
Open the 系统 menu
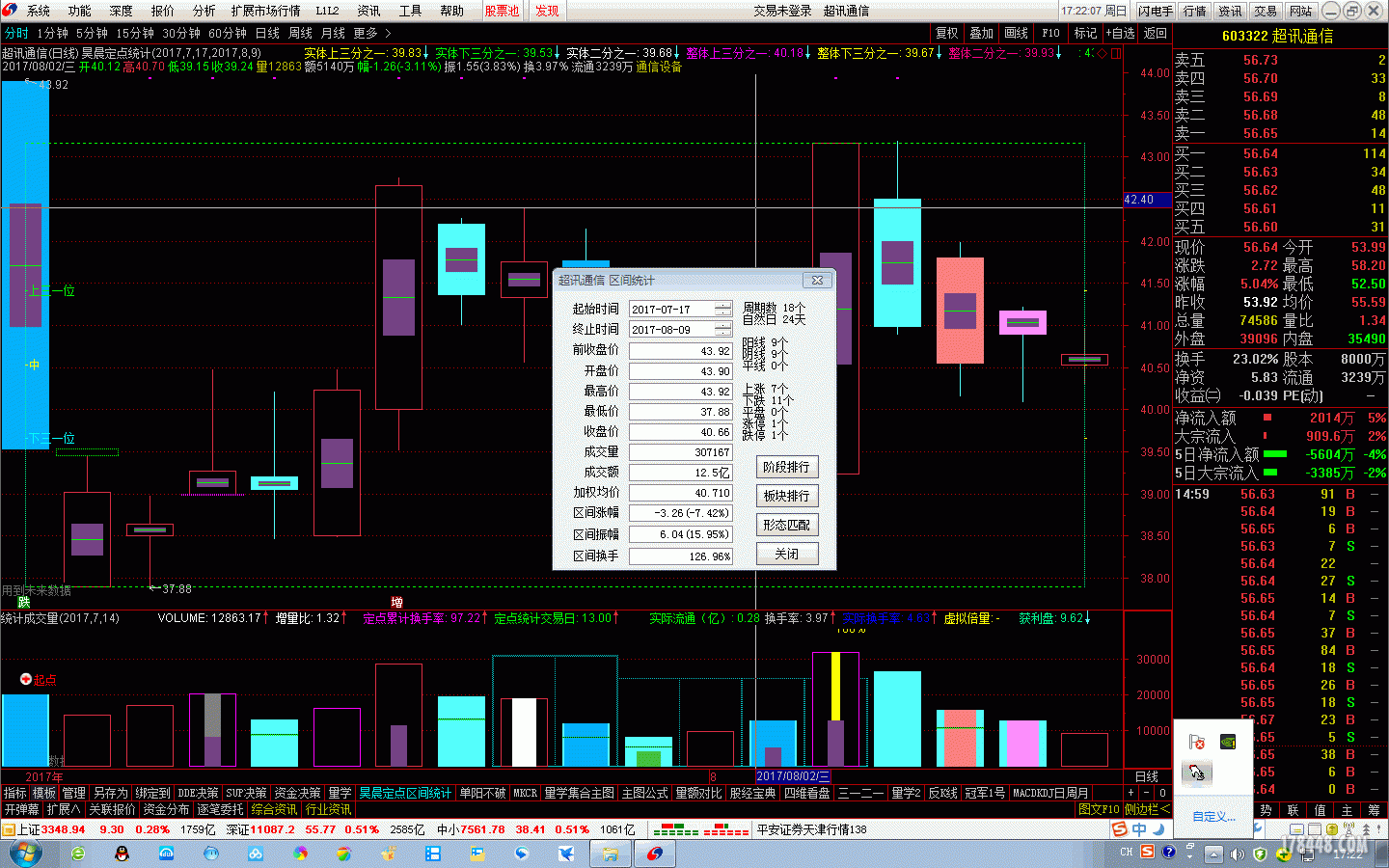pos(39,11)
